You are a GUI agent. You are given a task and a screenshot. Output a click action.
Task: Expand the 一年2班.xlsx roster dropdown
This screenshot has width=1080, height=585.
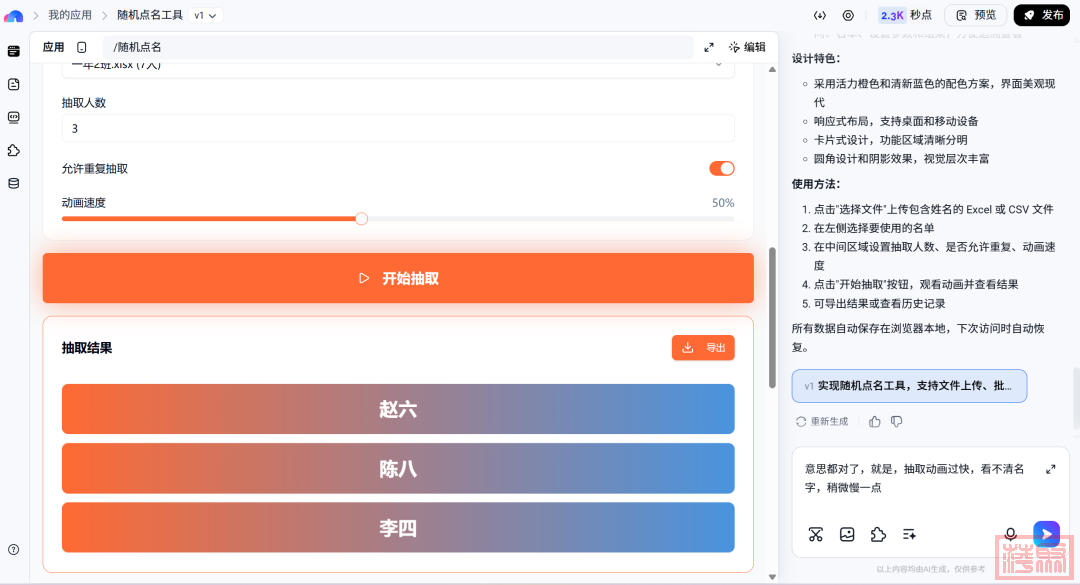point(718,65)
